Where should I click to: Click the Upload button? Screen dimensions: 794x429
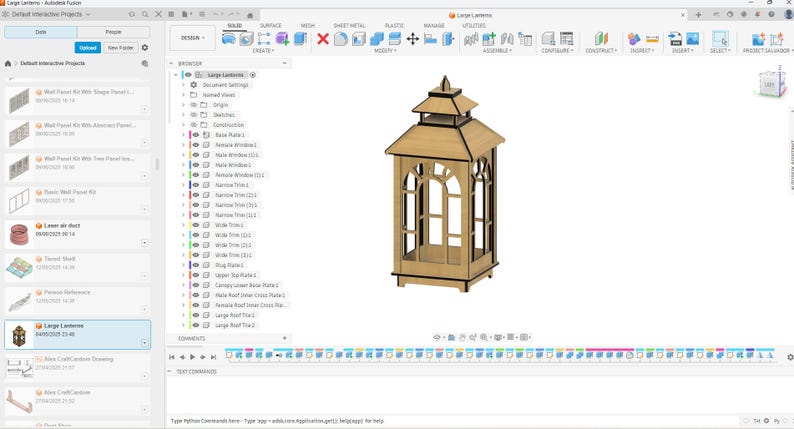pos(88,48)
